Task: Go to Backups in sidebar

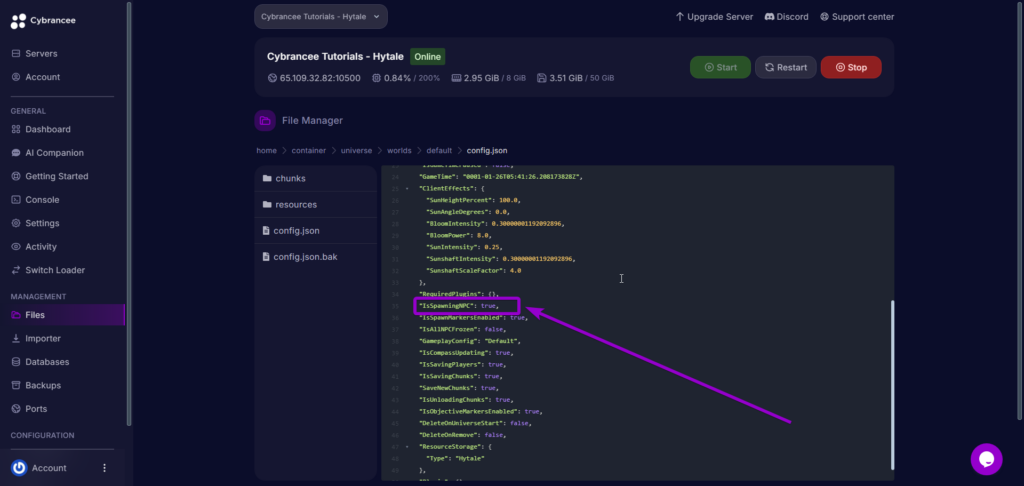Action: click(43, 385)
